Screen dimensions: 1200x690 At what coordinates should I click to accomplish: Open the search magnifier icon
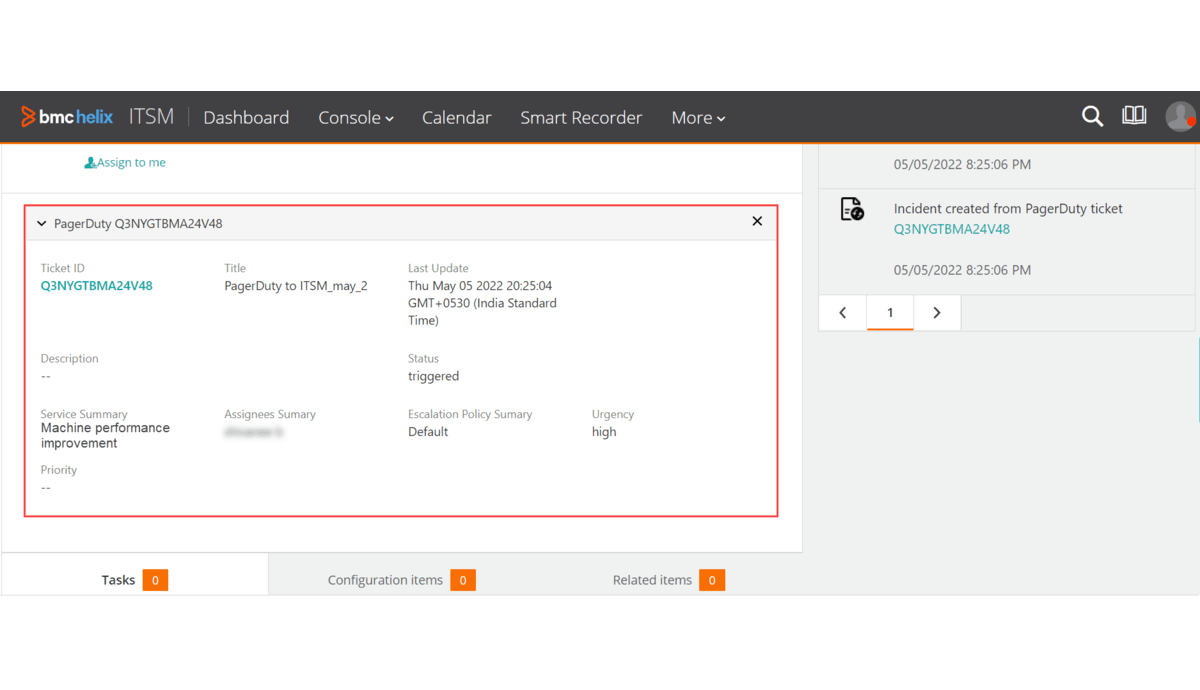1092,117
